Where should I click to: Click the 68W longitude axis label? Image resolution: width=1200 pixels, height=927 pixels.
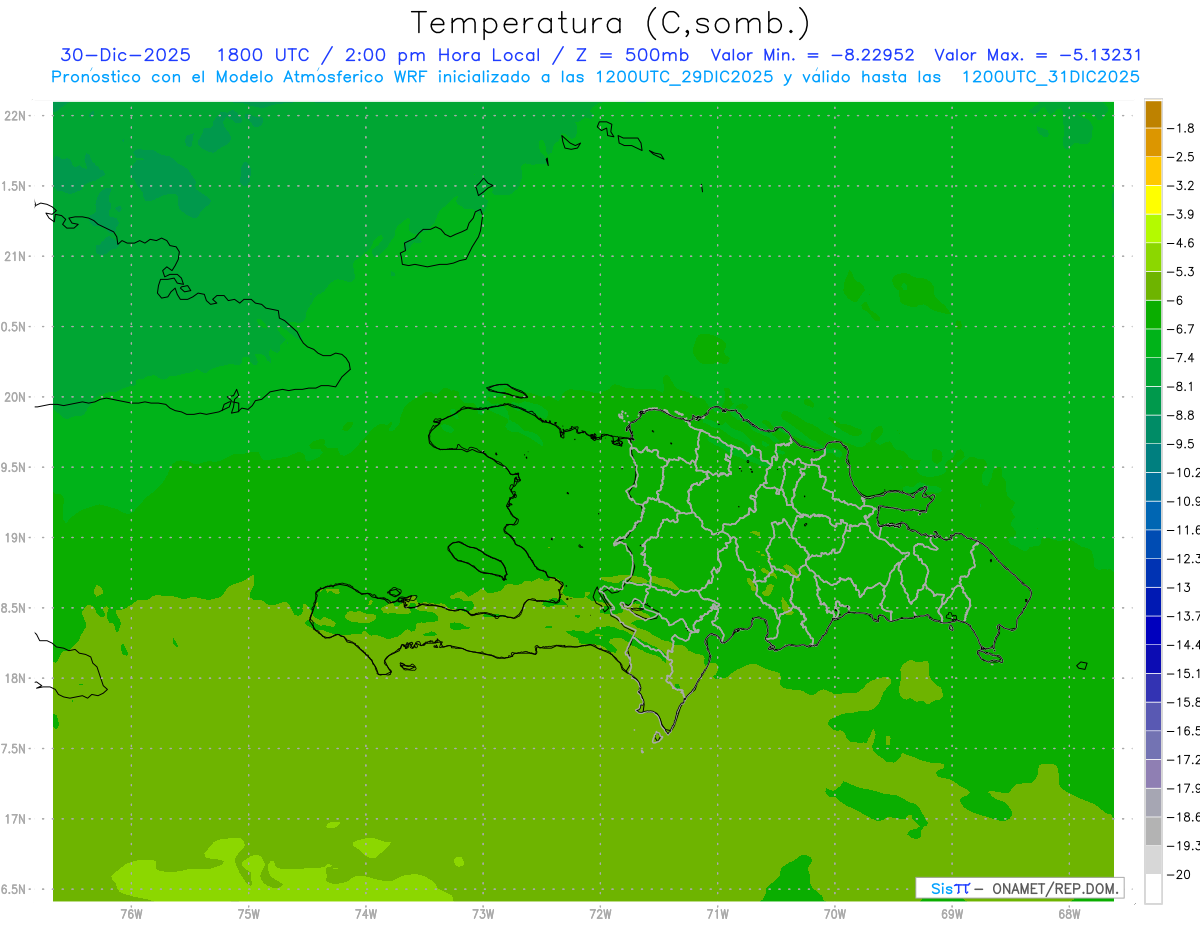pos(1069,913)
